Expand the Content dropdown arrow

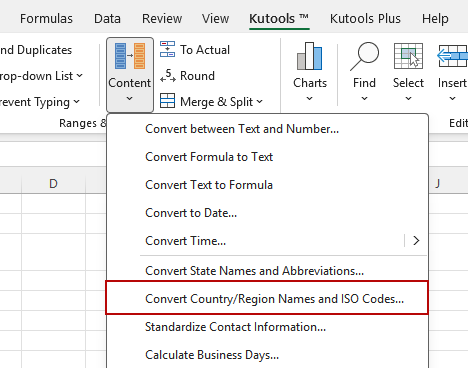(130, 98)
